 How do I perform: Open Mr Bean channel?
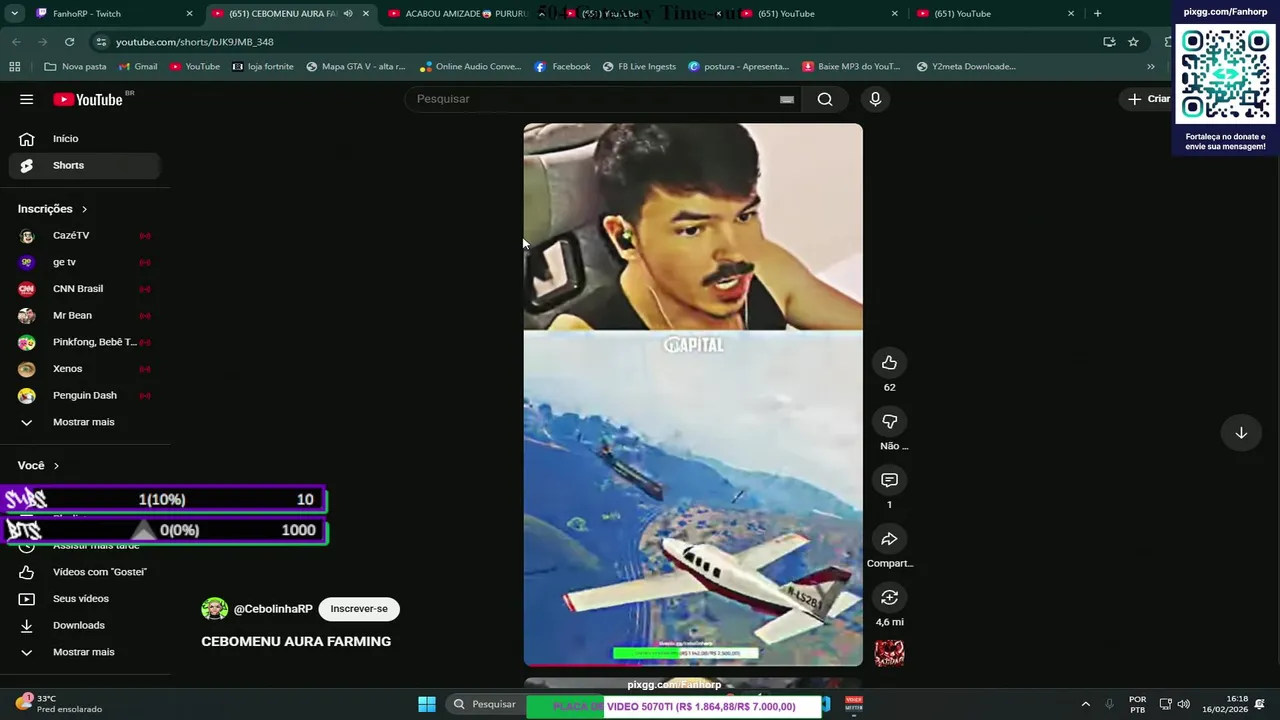pyautogui.click(x=84, y=316)
